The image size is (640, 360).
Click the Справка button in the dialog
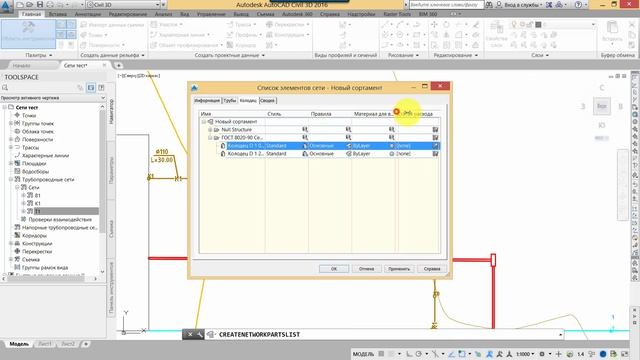(x=432, y=269)
